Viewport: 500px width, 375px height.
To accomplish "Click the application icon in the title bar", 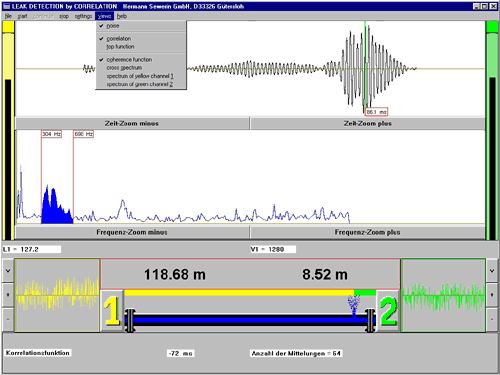I will click(x=6, y=6).
